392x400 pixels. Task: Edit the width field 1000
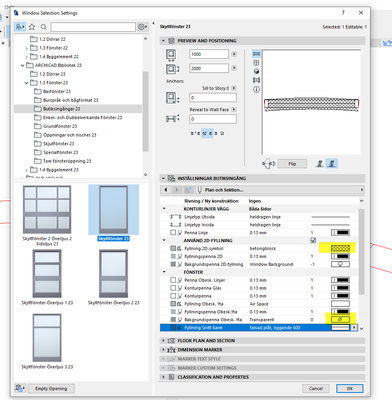click(209, 54)
